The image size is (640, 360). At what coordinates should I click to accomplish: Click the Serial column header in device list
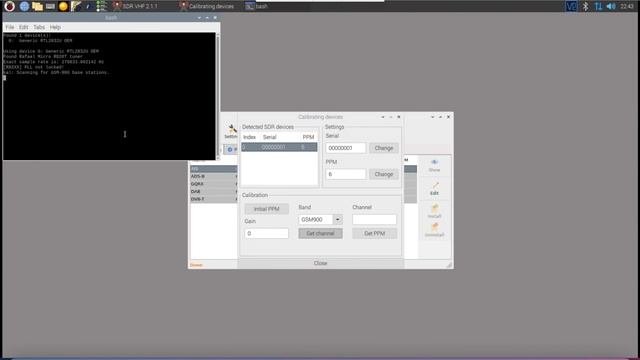(270, 137)
